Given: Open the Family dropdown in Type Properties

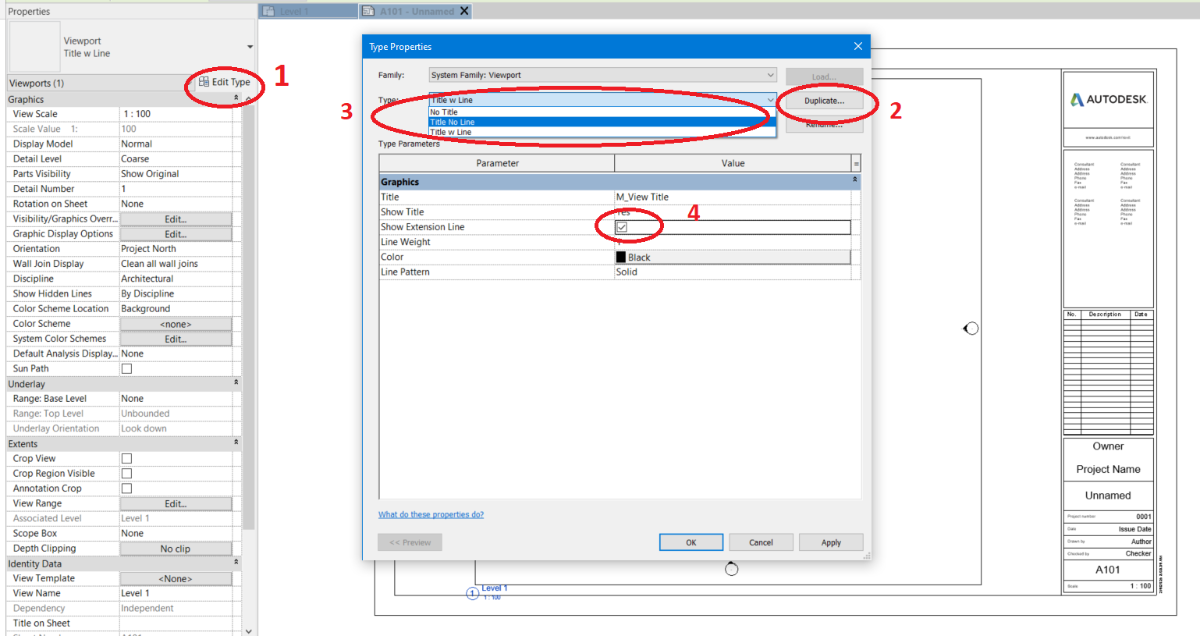Looking at the screenshot, I should click(x=602, y=75).
